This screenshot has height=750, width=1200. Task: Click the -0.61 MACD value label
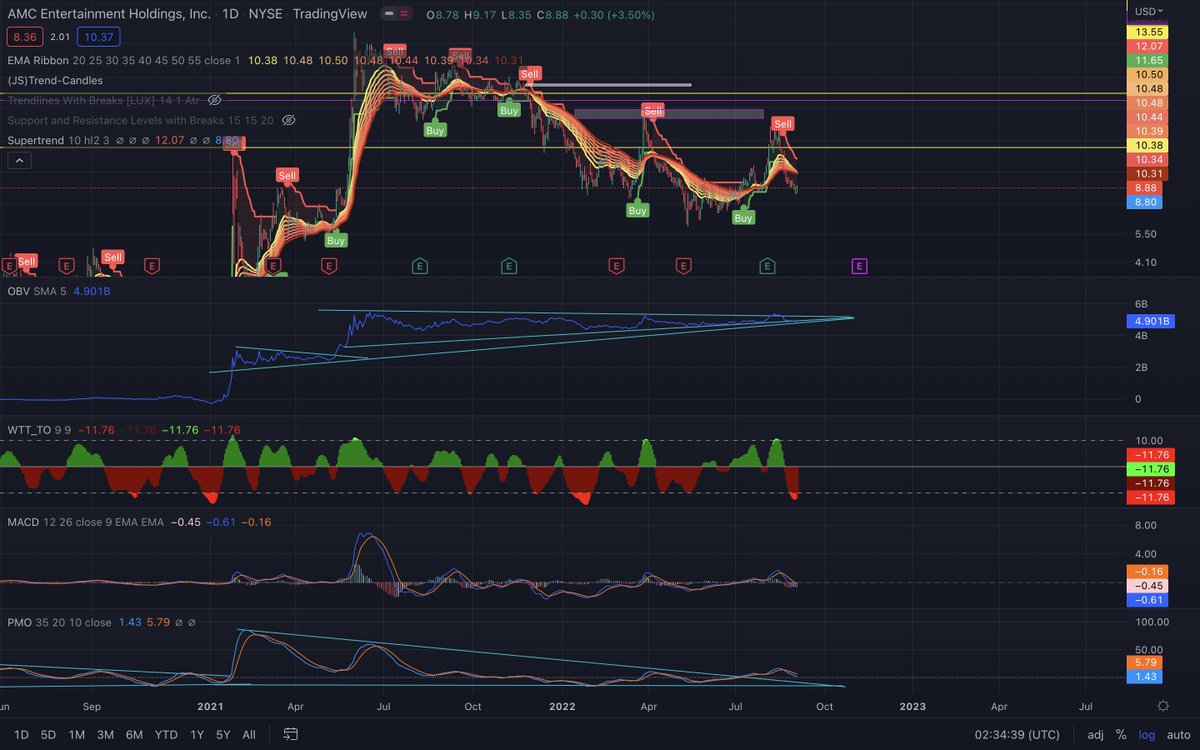coord(1147,599)
